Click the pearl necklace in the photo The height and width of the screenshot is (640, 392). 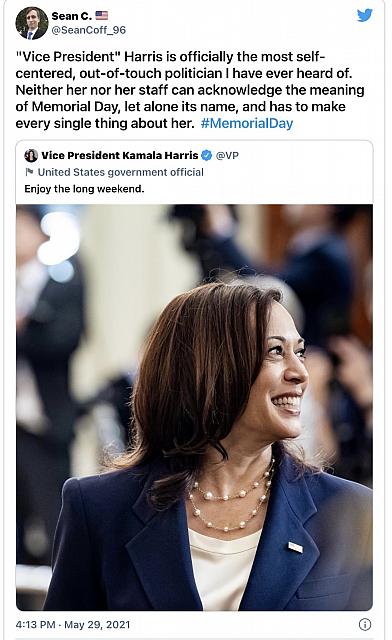[x=231, y=498]
